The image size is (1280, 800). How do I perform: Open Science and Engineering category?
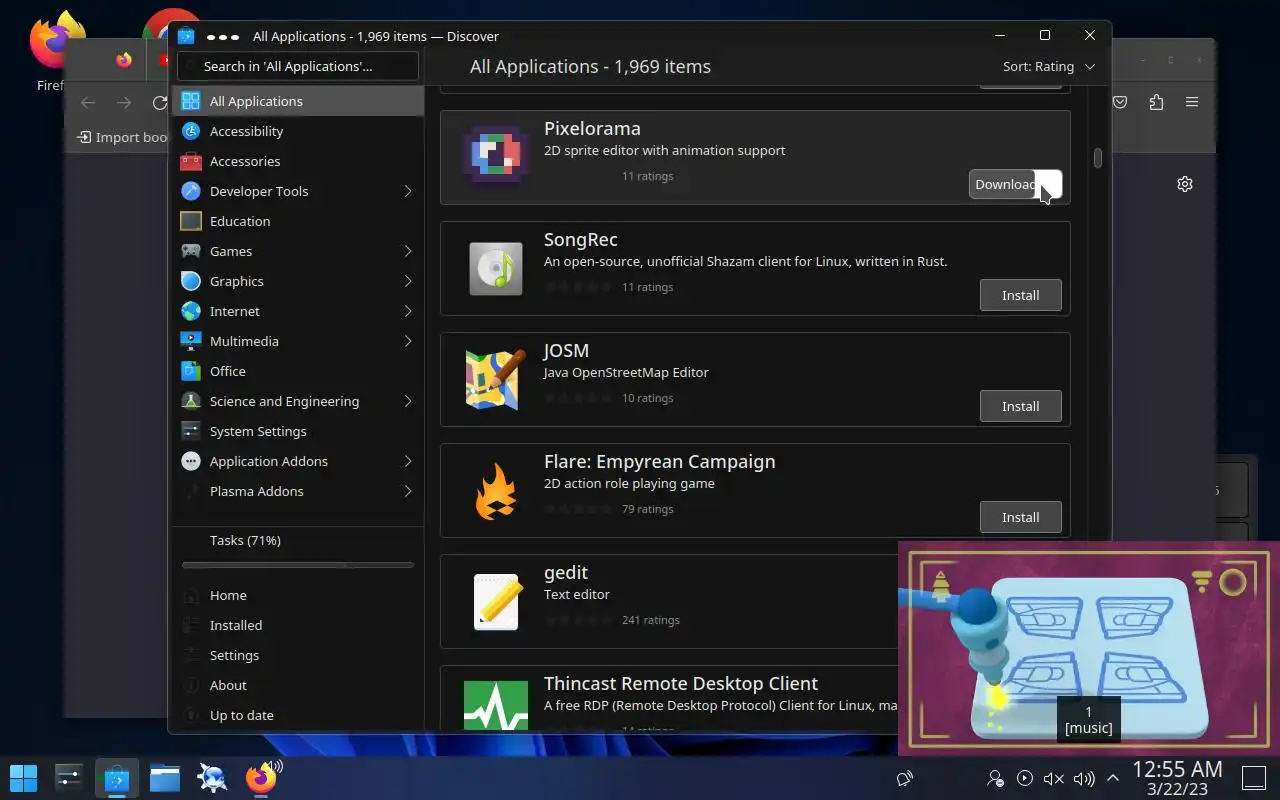tap(298, 401)
